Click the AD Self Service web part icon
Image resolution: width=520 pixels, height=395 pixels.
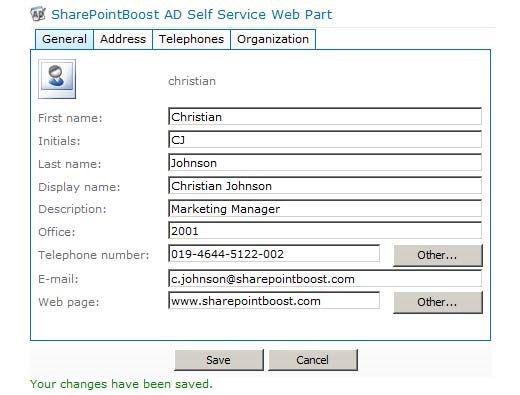[x=37, y=14]
